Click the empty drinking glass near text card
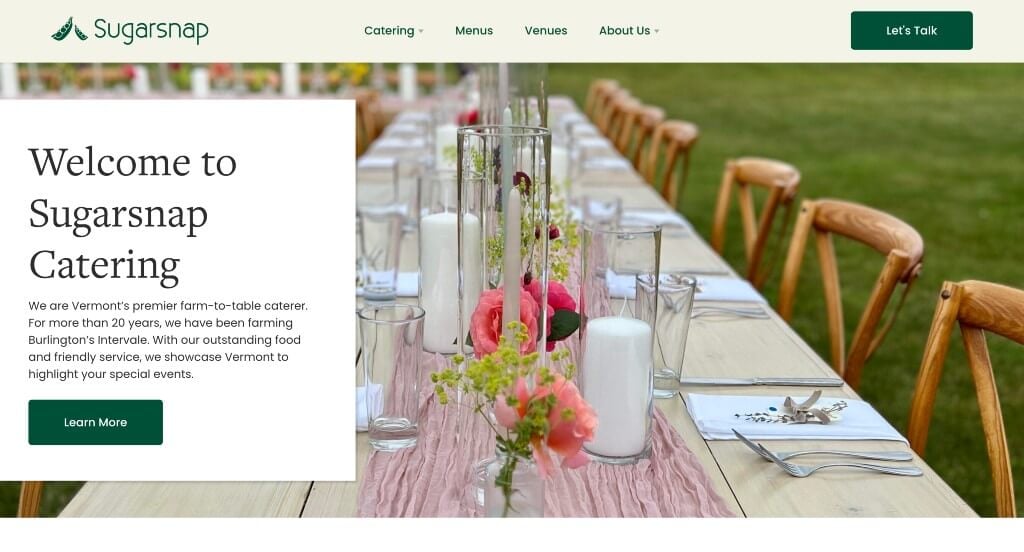Image resolution: width=1024 pixels, height=552 pixels. (391, 378)
